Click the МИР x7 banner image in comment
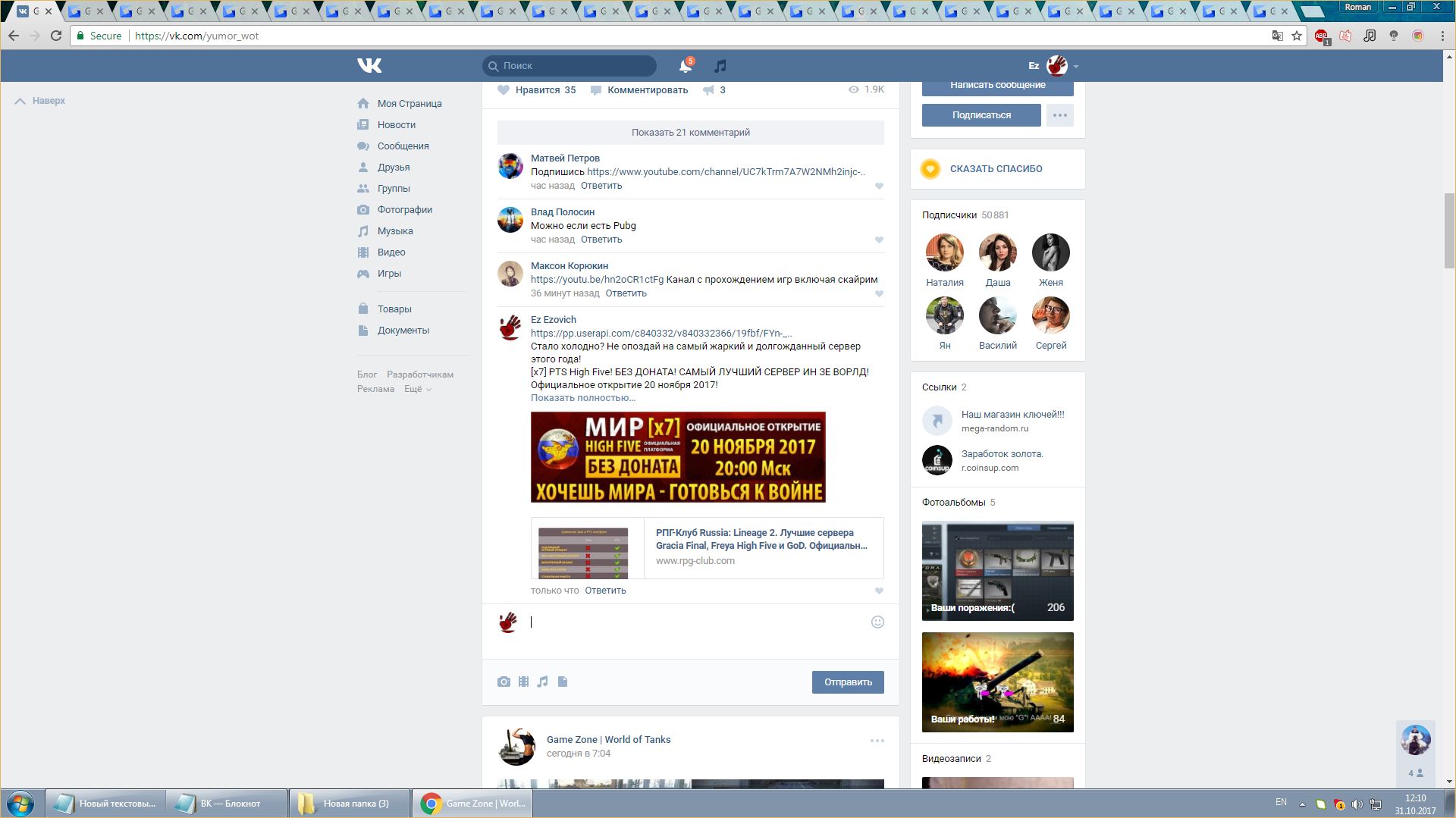The image size is (1456, 818). coord(678,457)
